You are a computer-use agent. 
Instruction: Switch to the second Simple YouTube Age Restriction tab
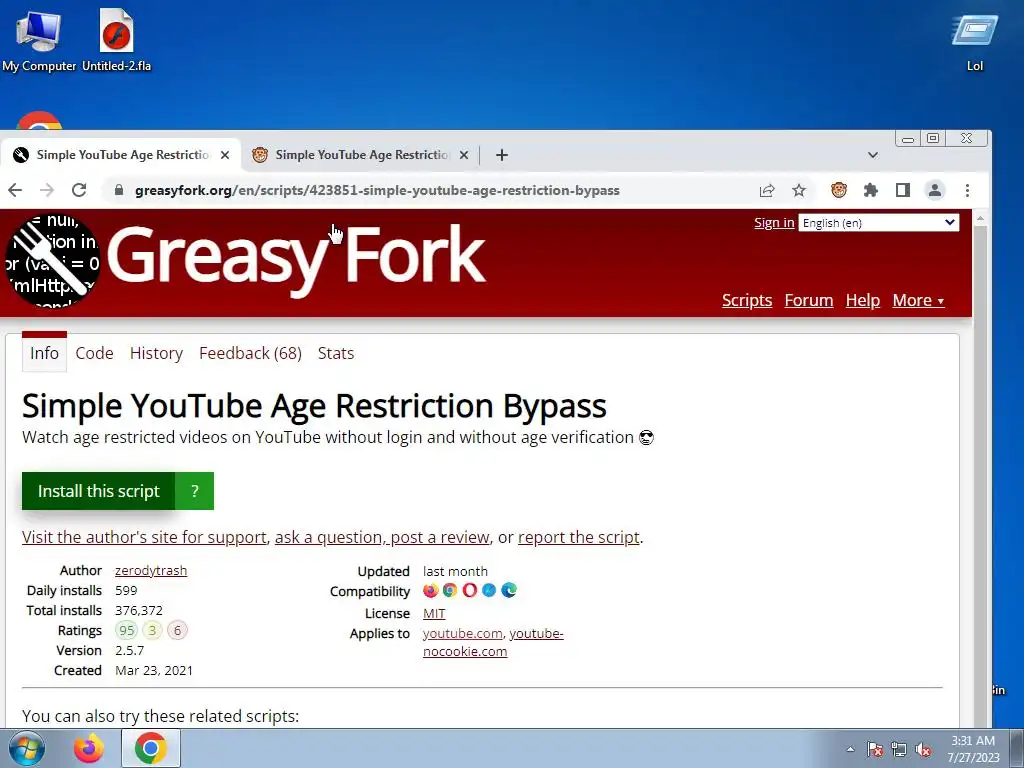pos(360,155)
